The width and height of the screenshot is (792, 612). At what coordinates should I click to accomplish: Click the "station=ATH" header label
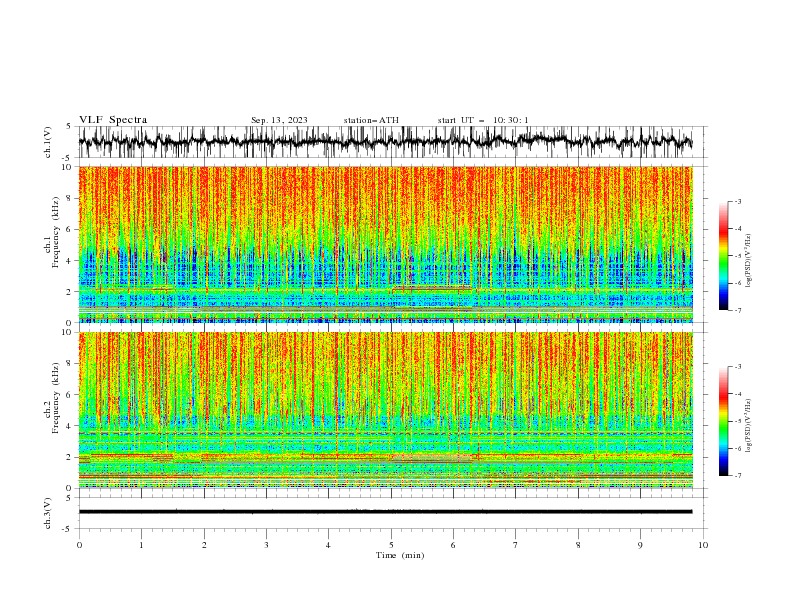point(371,120)
